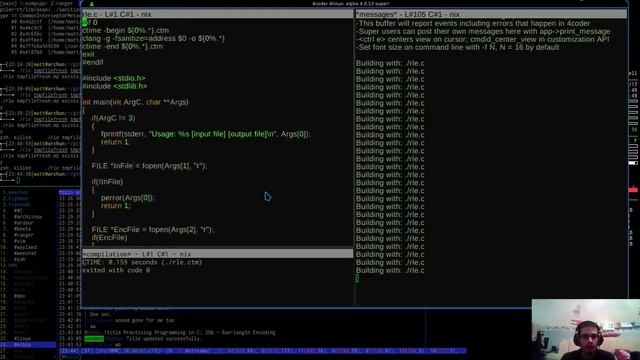
Task: Click 'exited with code 0' output line
Action: (x=116, y=270)
